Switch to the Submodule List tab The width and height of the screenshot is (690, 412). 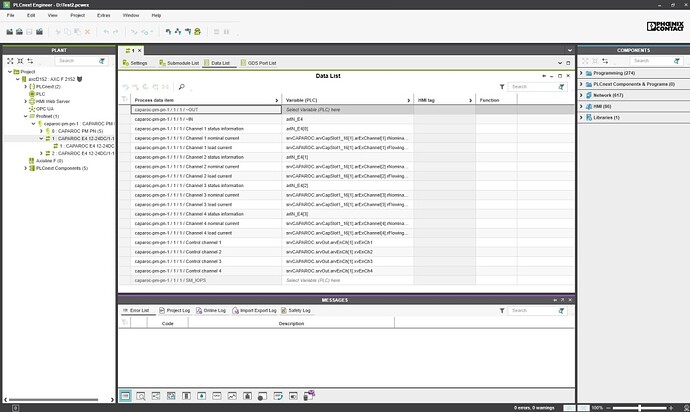click(x=179, y=63)
